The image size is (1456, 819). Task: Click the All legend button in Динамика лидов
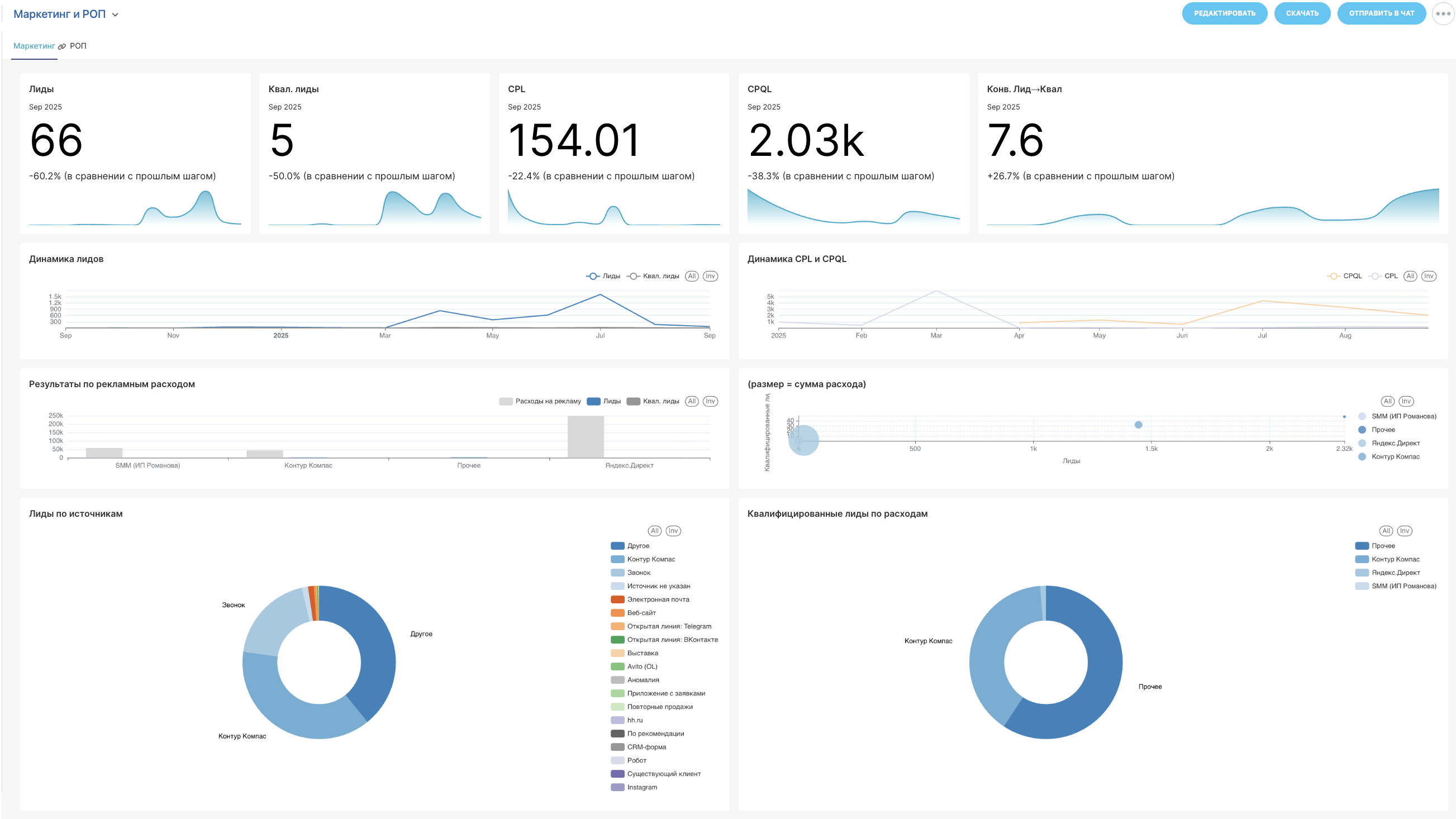pyautogui.click(x=692, y=276)
